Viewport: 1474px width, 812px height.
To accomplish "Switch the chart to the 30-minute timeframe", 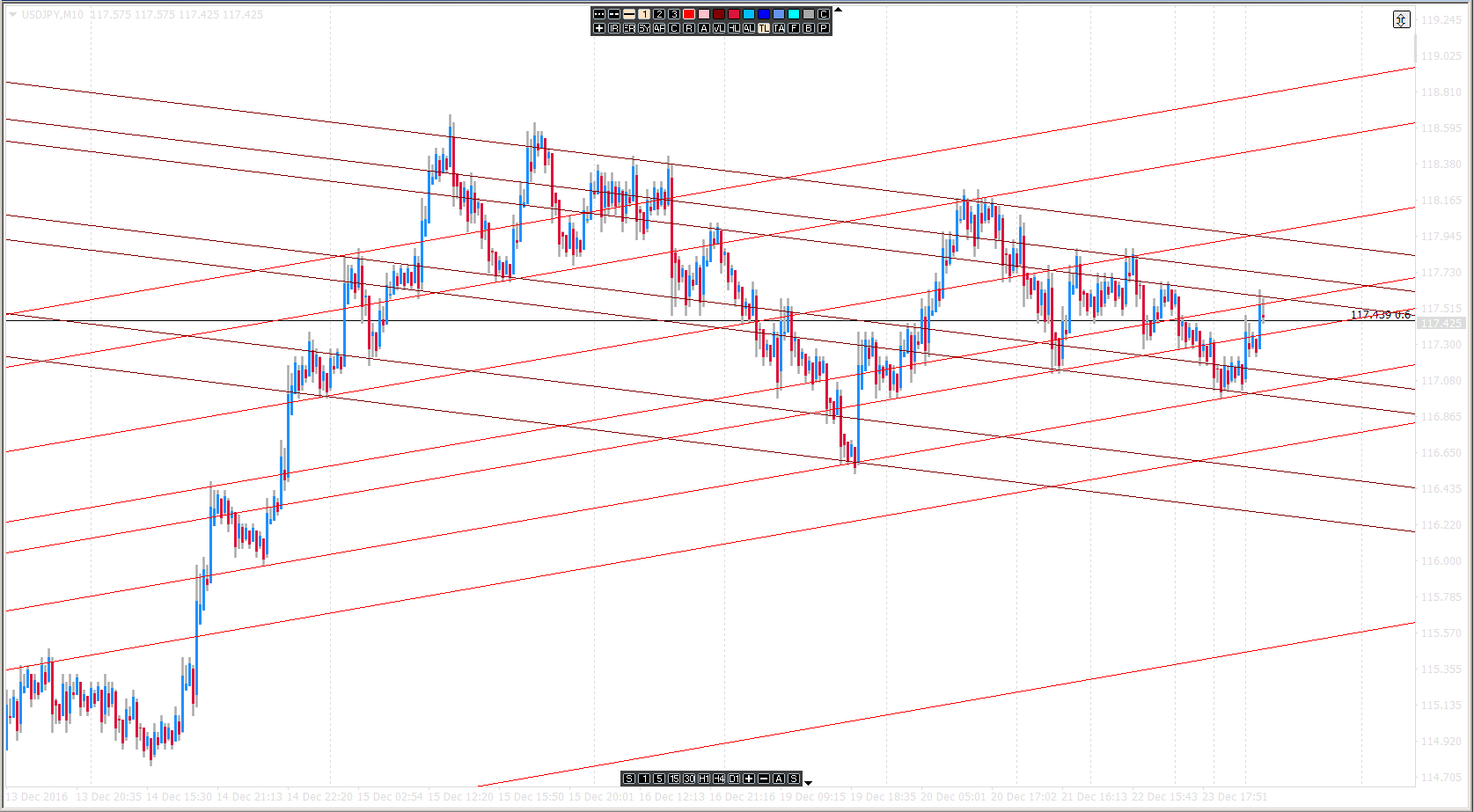I will point(689,779).
